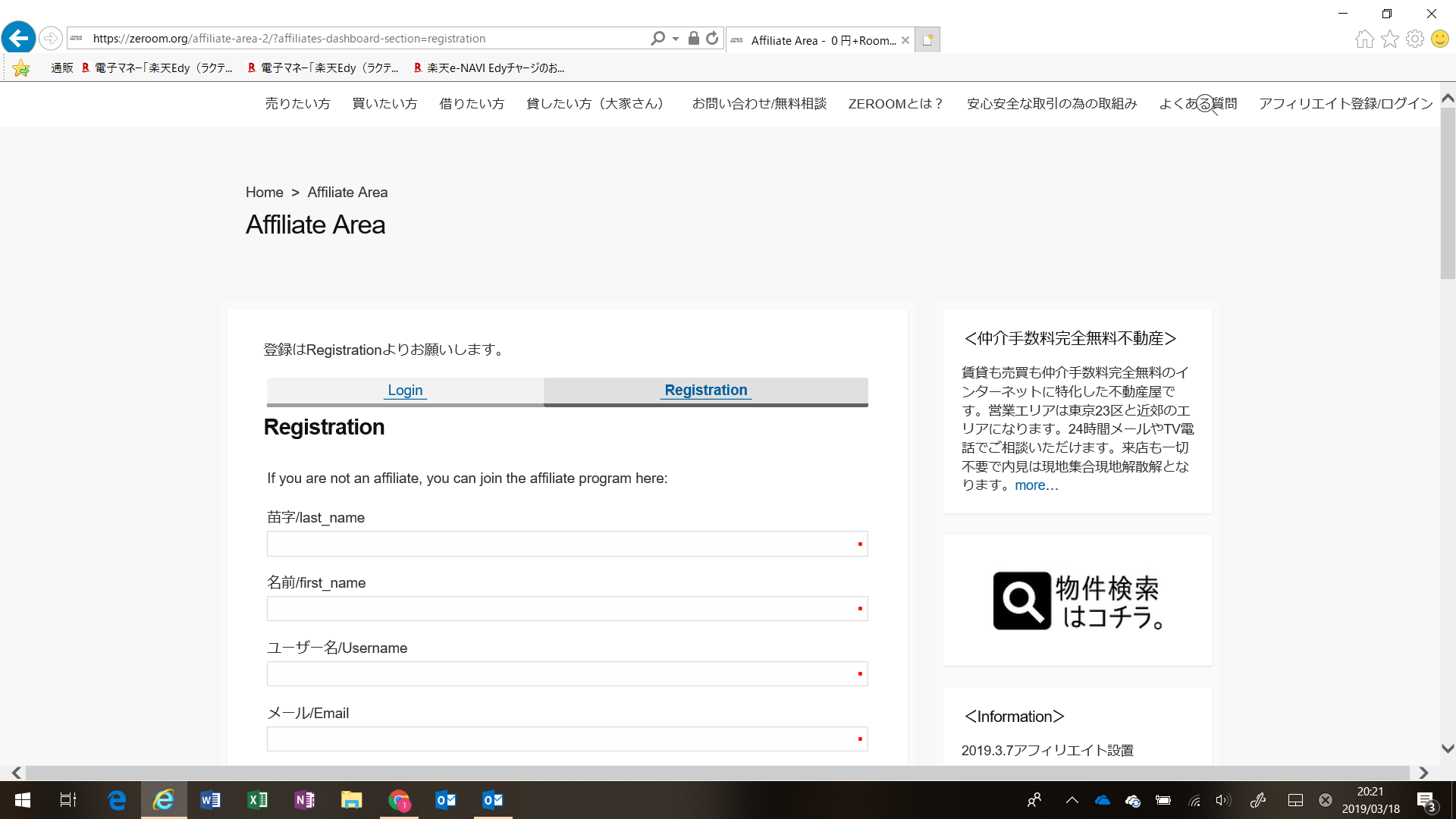
Task: Open Chrome from the taskbar
Action: pos(399,800)
